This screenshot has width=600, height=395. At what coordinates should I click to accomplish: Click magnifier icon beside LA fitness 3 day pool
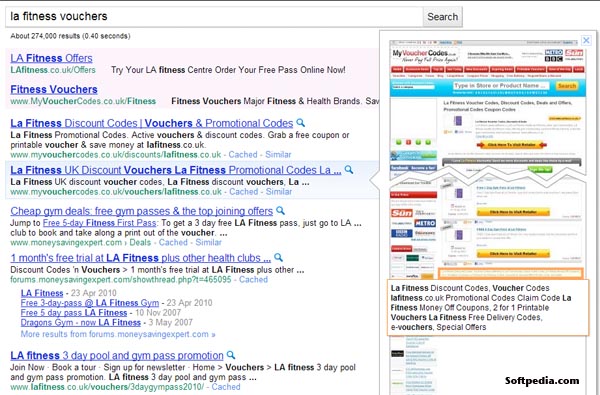pos(231,355)
